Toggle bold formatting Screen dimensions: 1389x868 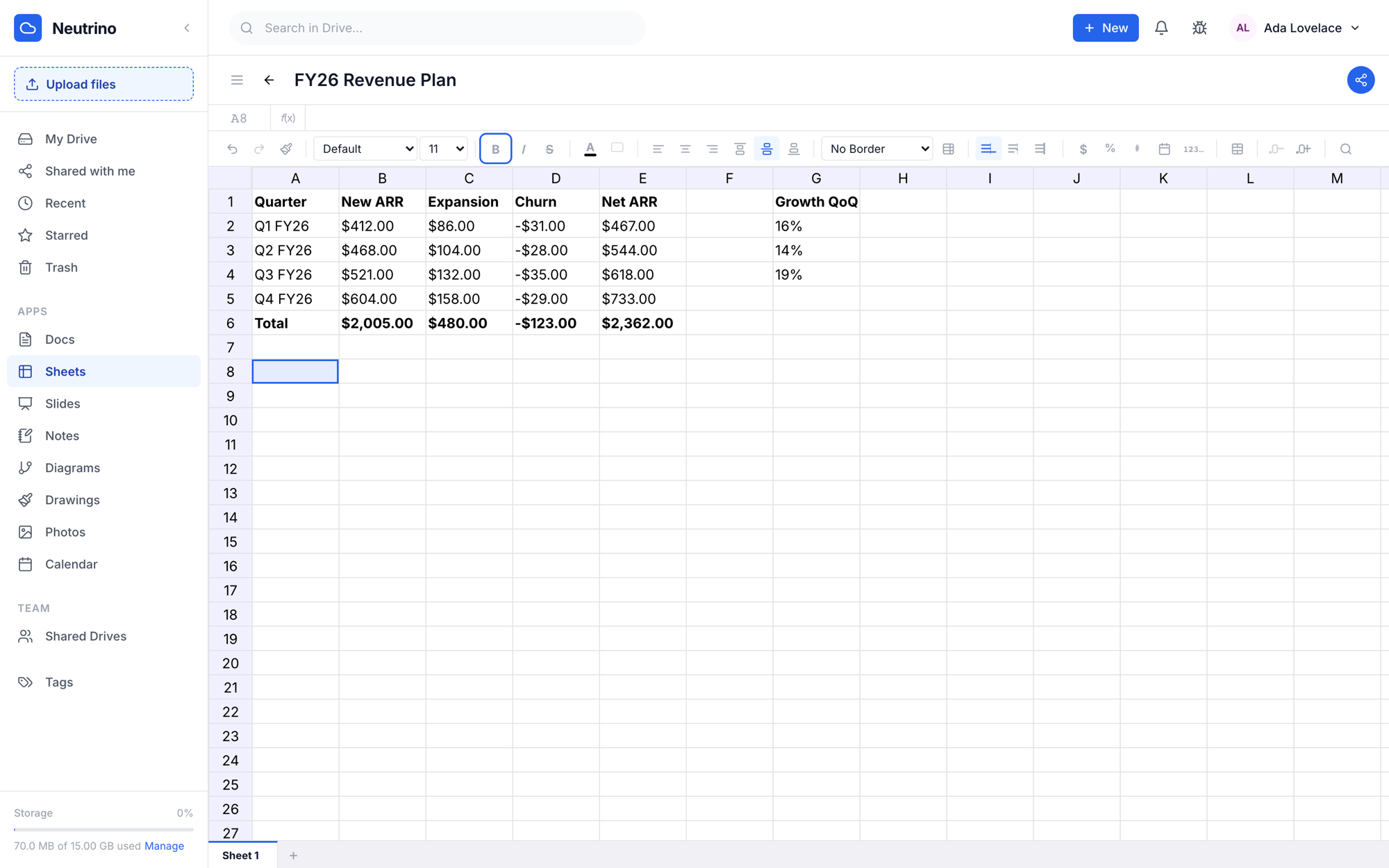pos(495,149)
